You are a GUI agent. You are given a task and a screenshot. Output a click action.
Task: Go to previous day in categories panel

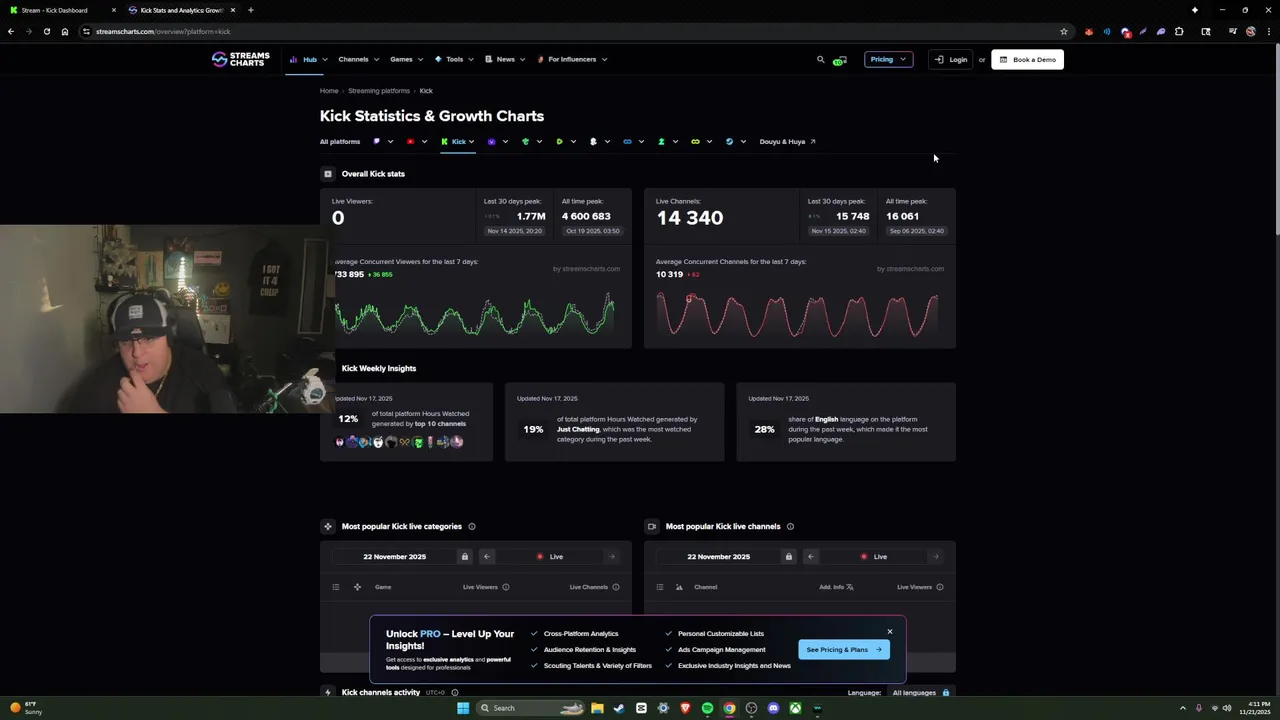click(487, 556)
